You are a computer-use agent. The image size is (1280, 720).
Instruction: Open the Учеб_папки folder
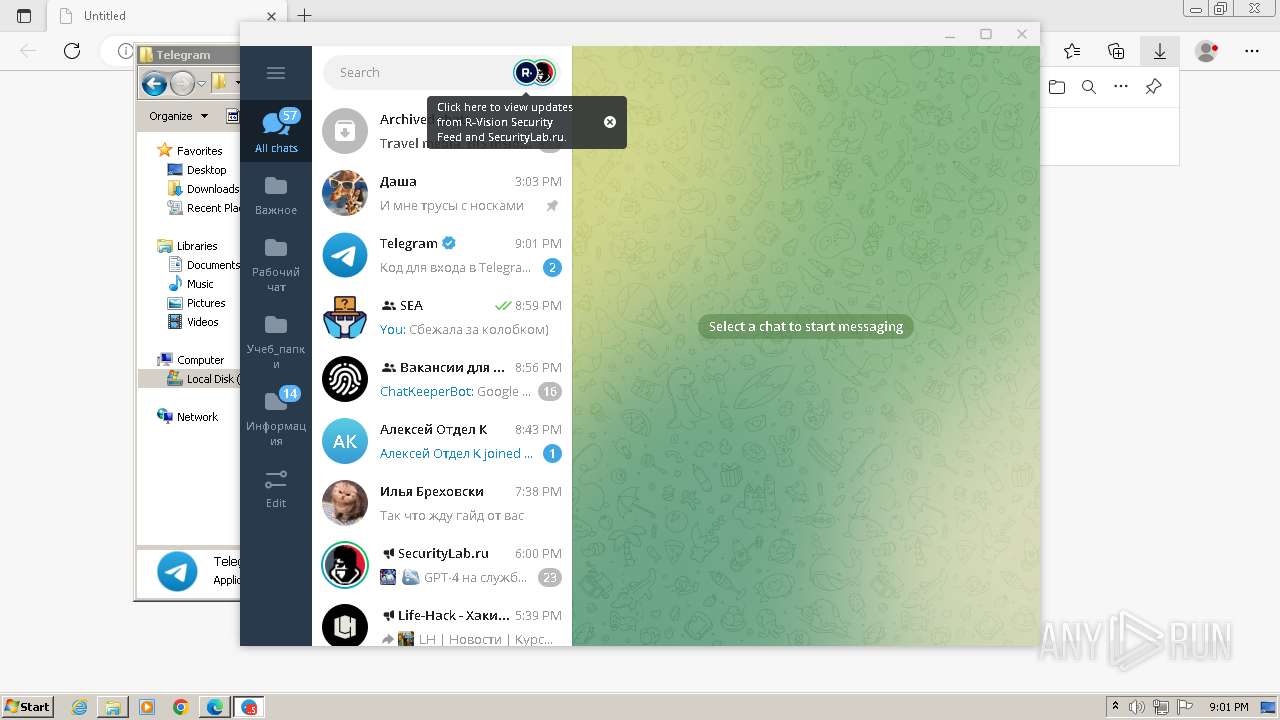point(276,341)
